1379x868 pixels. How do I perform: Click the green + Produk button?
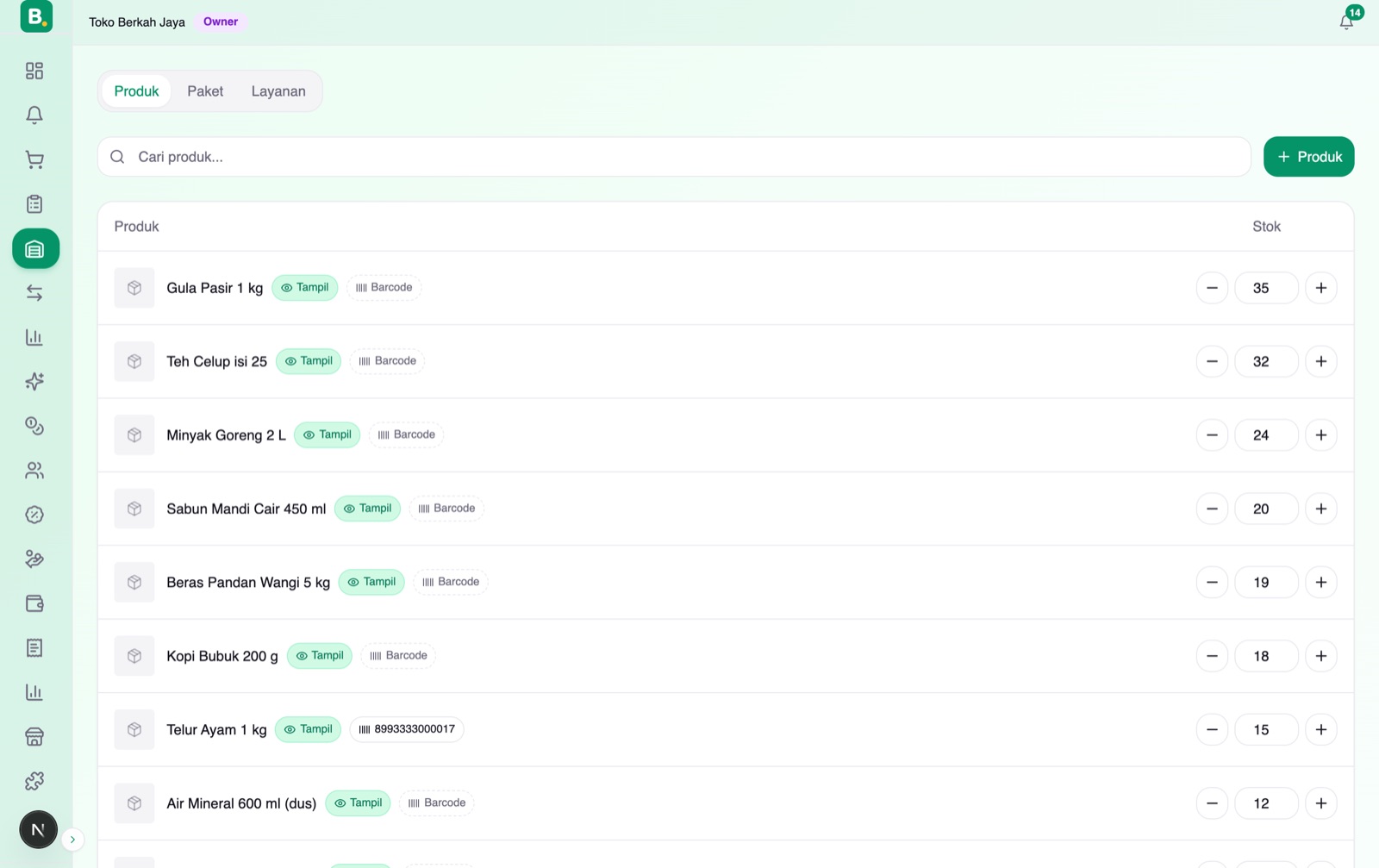1308,157
